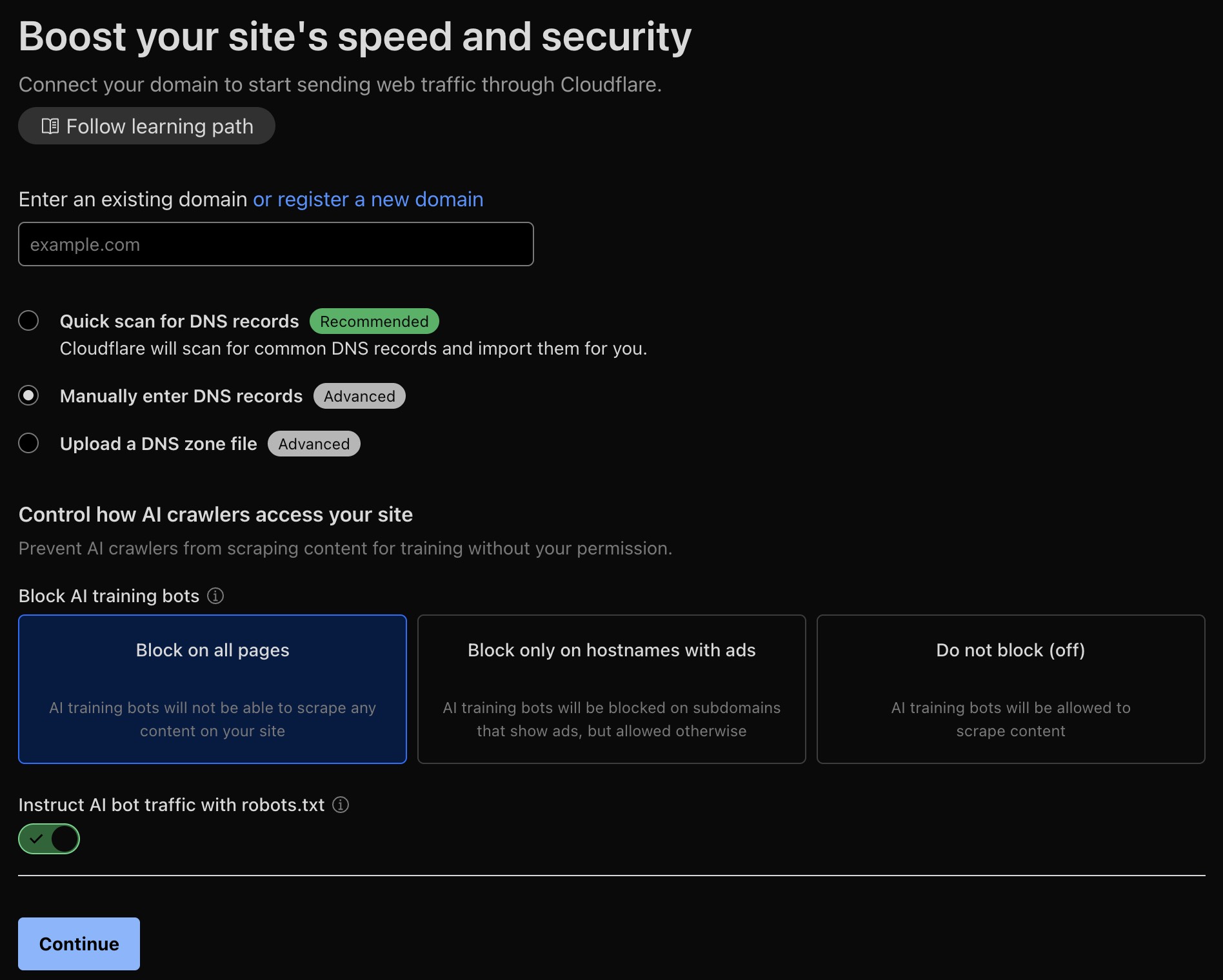Choose the Do not block (off) option

click(x=1010, y=689)
